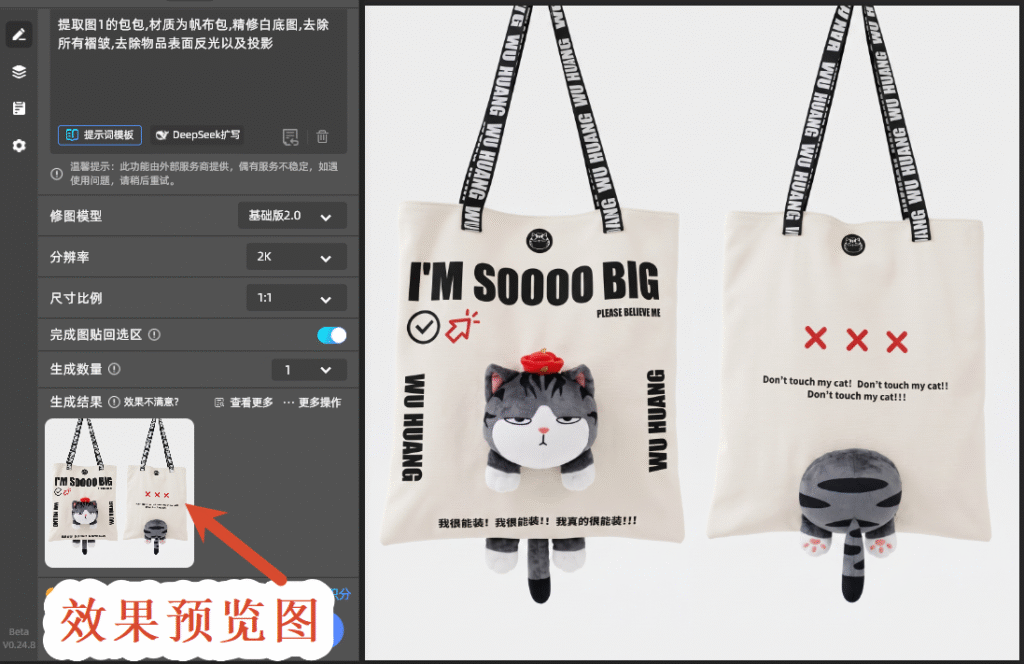Click the prompt history icon
Image resolution: width=1024 pixels, height=664 pixels.
tap(290, 136)
